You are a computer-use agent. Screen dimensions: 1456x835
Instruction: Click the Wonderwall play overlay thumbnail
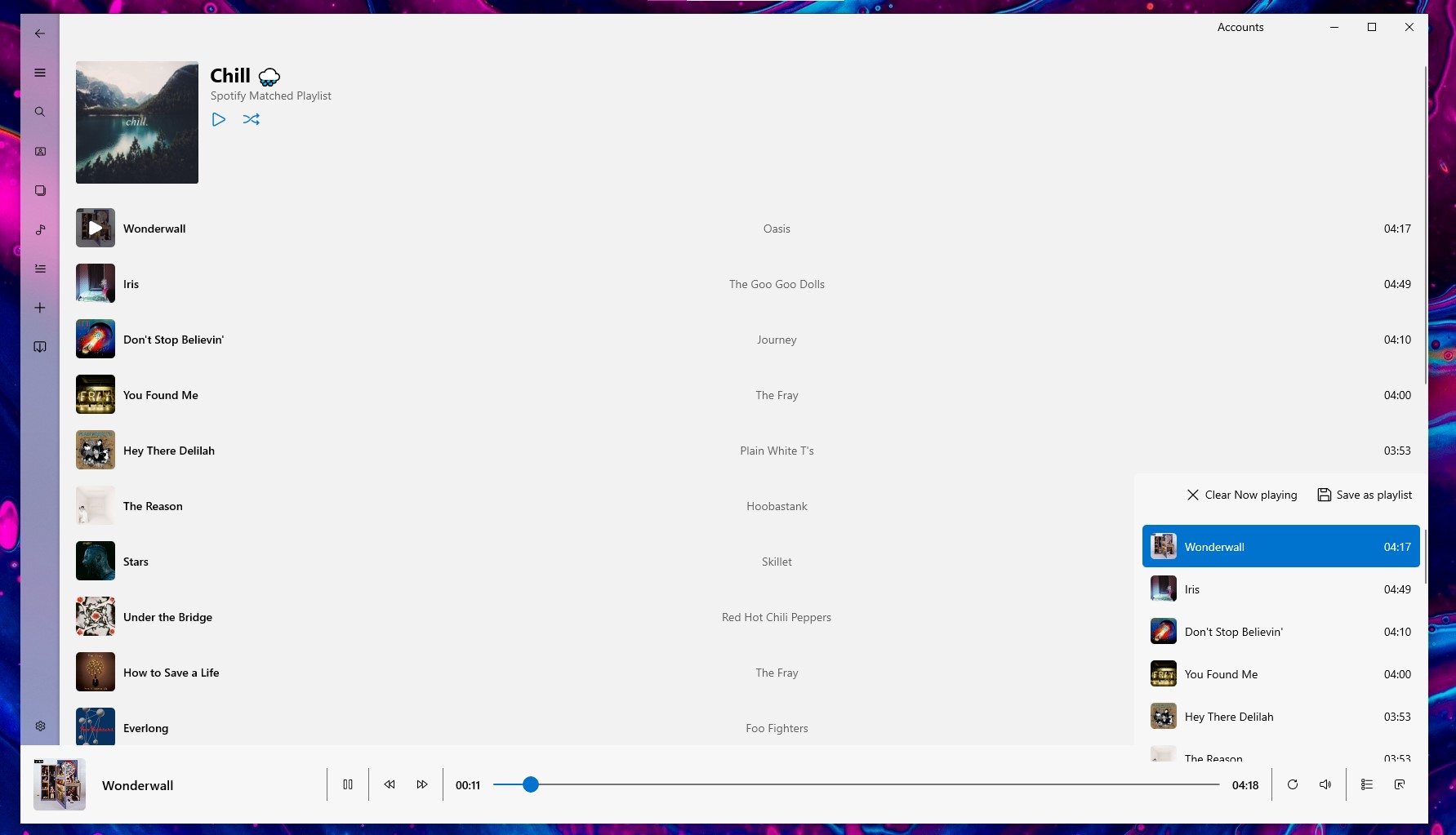[96, 228]
